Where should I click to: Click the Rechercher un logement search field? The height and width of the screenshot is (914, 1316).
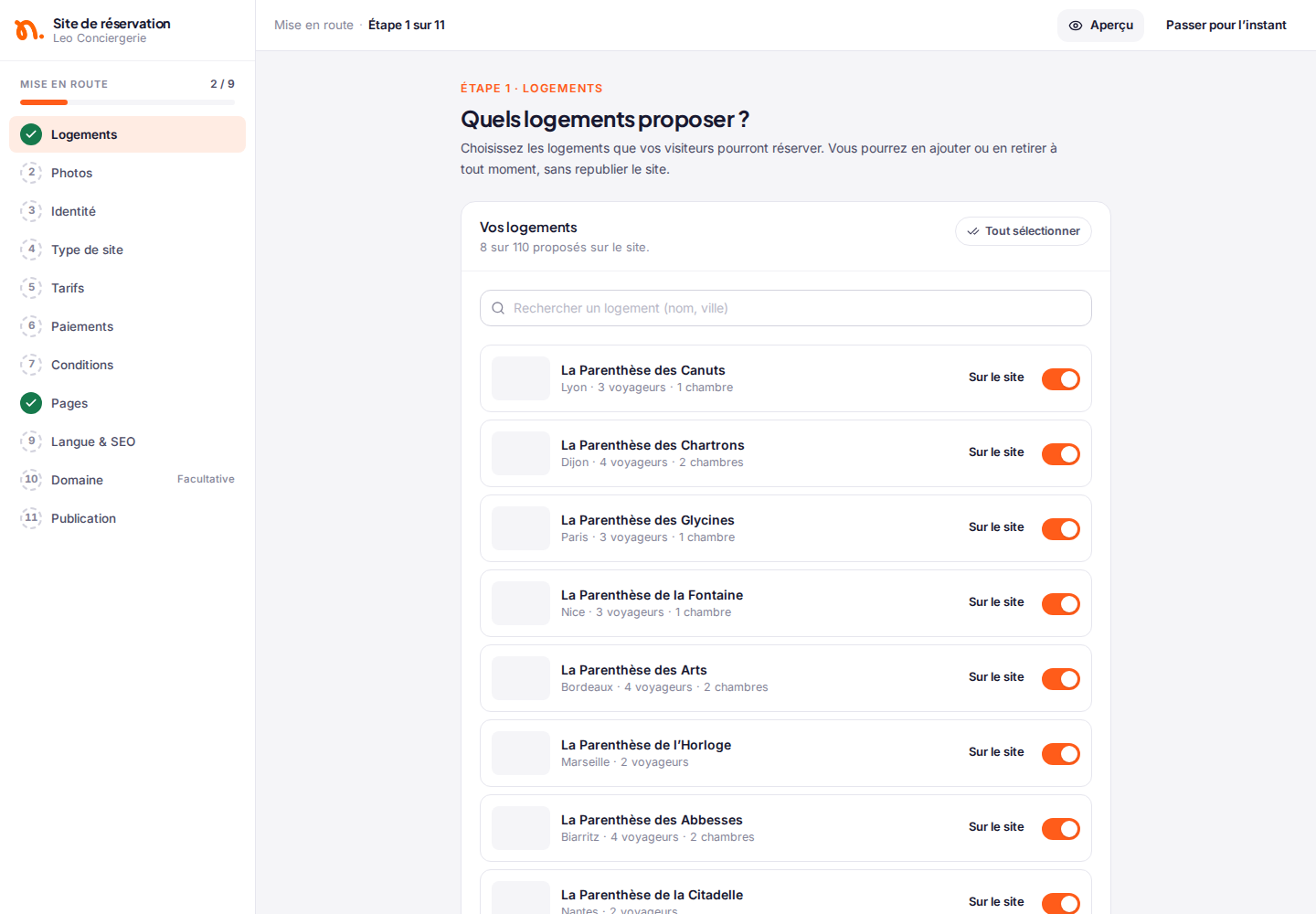pos(786,308)
